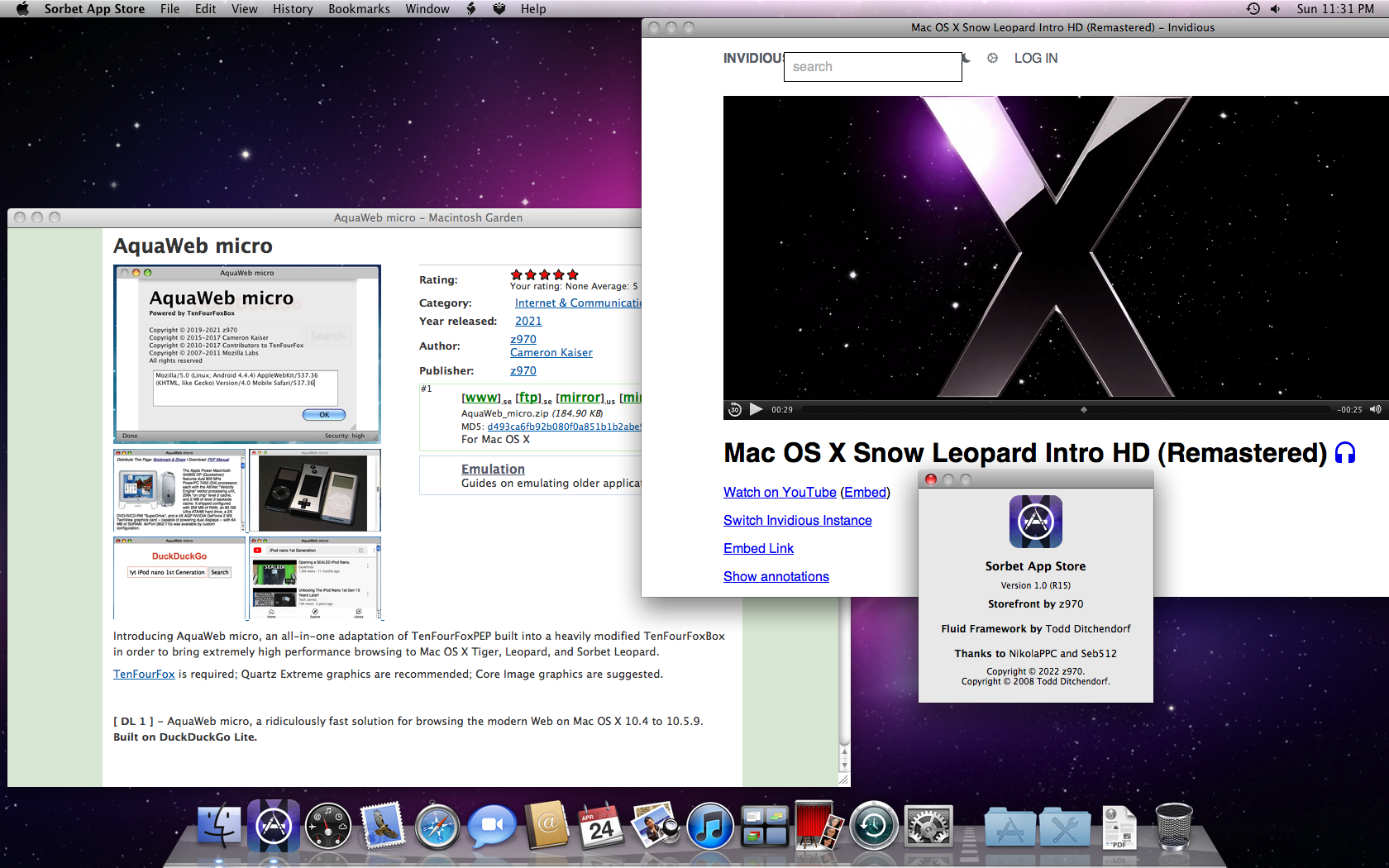Open the History menu
Viewport: 1389px width, 868px height.
(293, 8)
